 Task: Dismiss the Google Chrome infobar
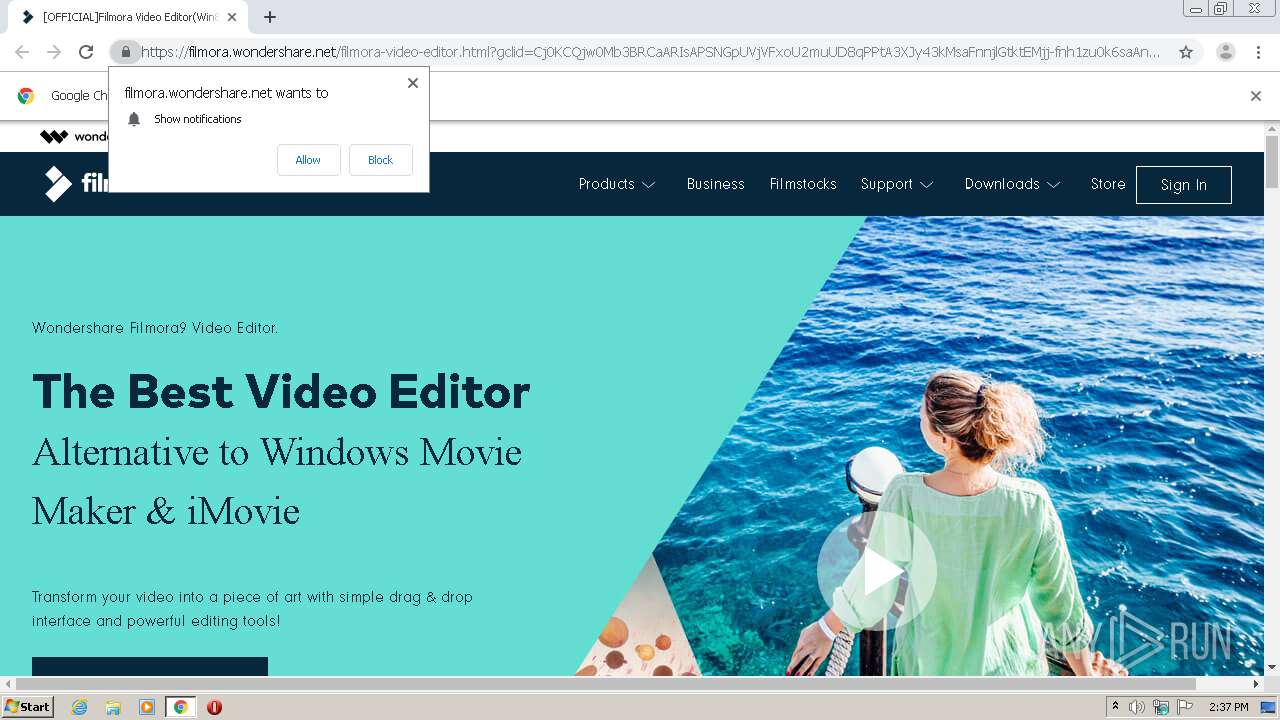point(1256,96)
